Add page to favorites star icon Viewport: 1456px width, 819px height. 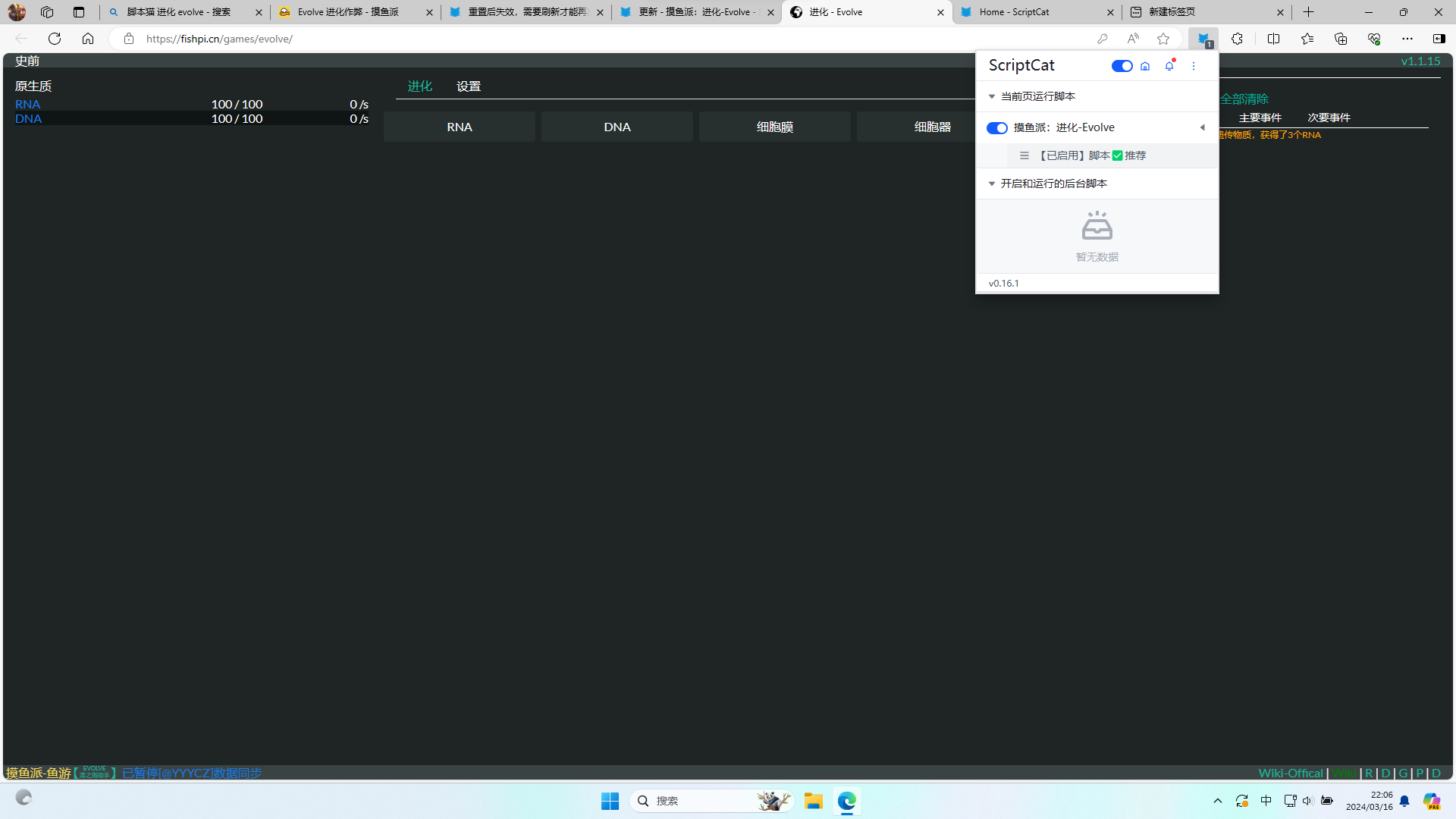[x=1163, y=39]
